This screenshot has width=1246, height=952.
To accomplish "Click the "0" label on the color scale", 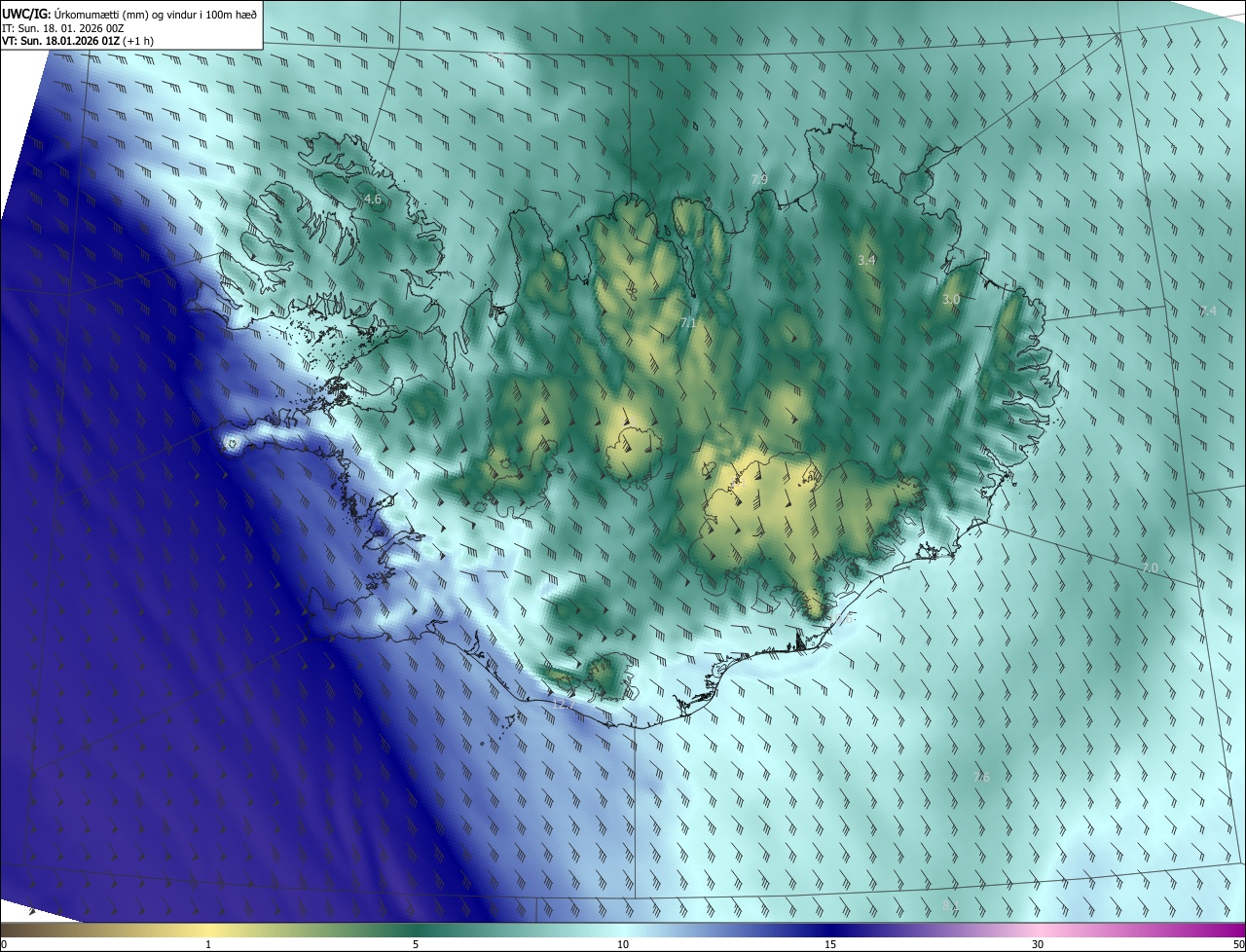I will coord(4,944).
